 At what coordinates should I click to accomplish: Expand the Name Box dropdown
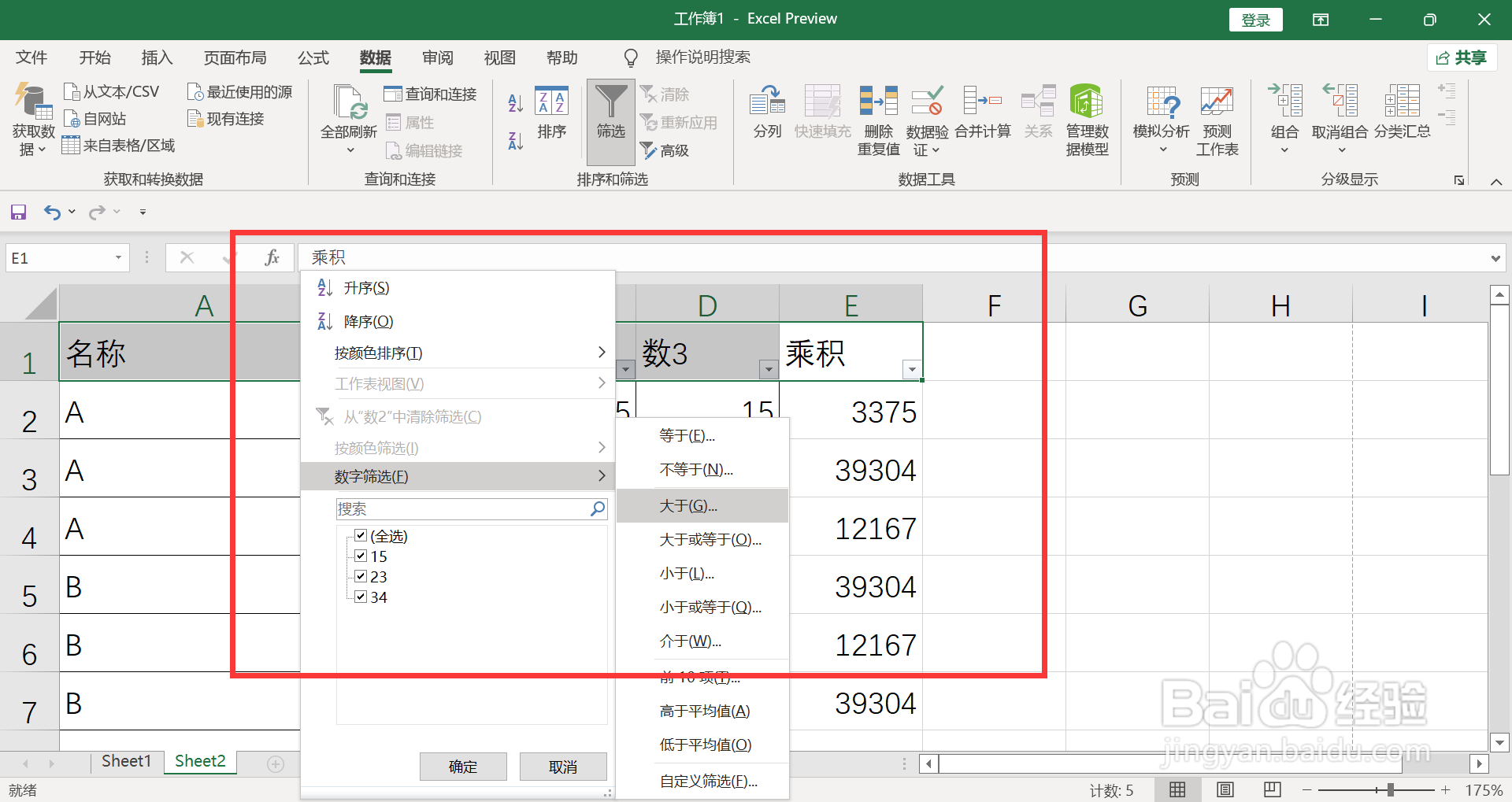pos(117,257)
